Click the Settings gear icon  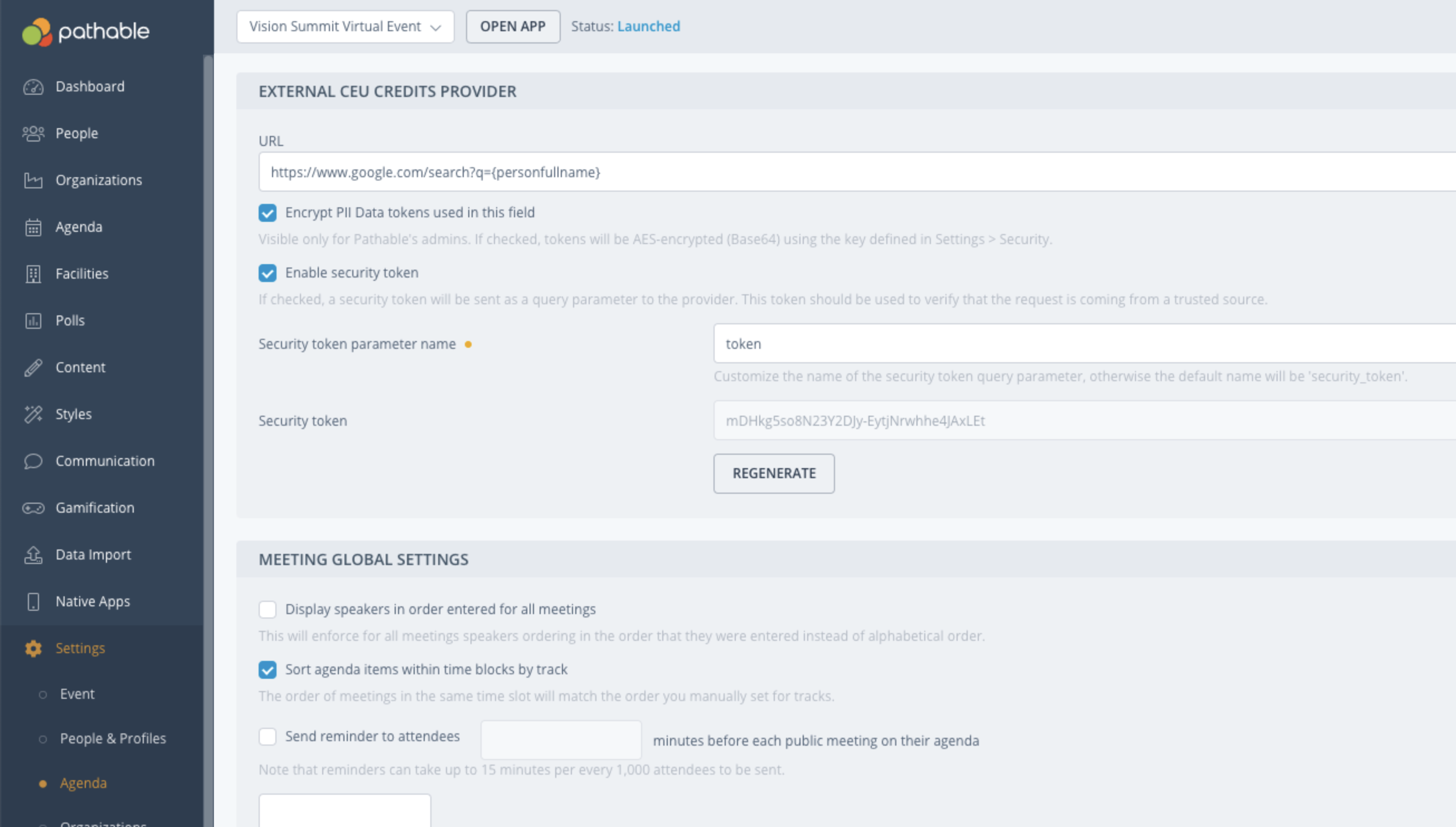33,648
